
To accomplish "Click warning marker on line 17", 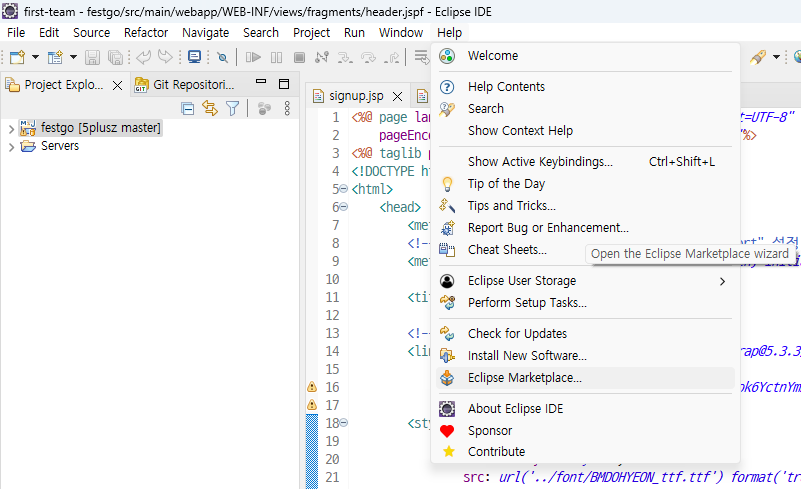I will tap(312, 405).
